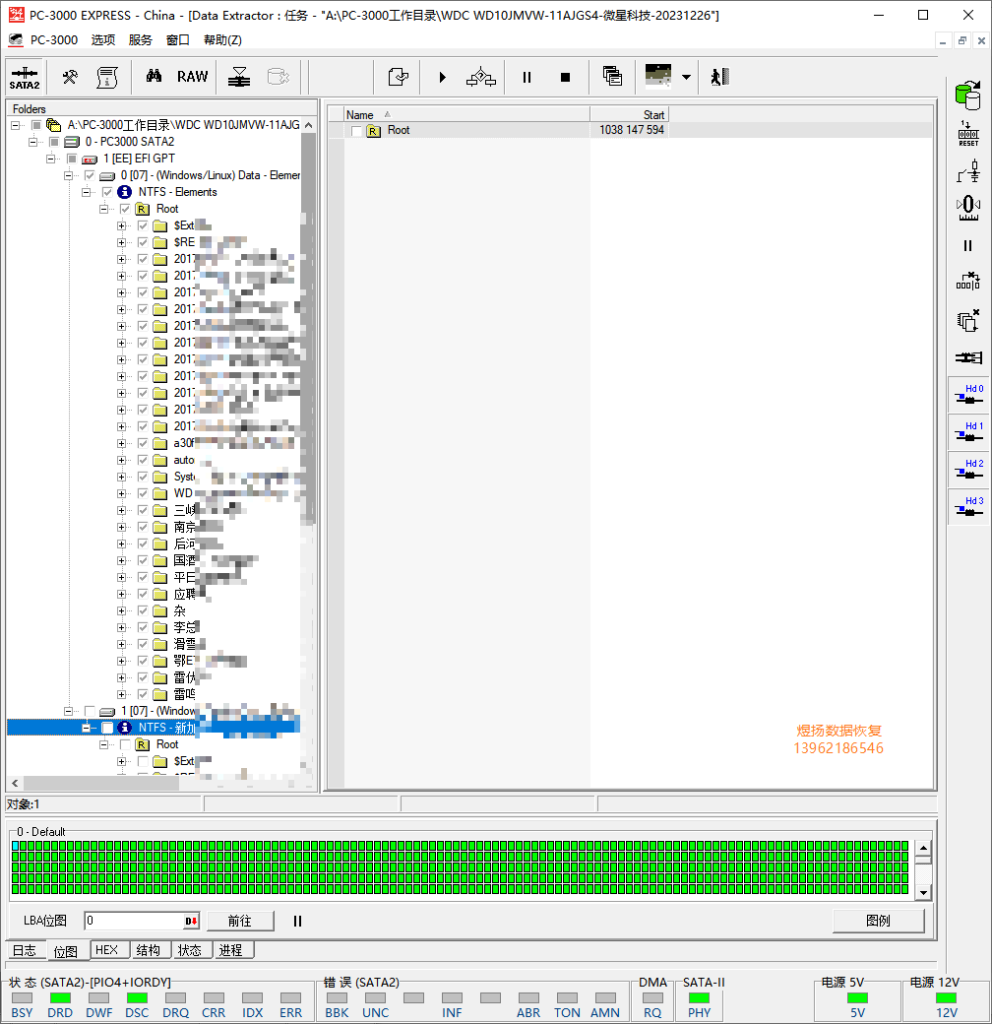Toggle head Hd 2
Viewport: 992px width, 1024px height.
pos(968,470)
